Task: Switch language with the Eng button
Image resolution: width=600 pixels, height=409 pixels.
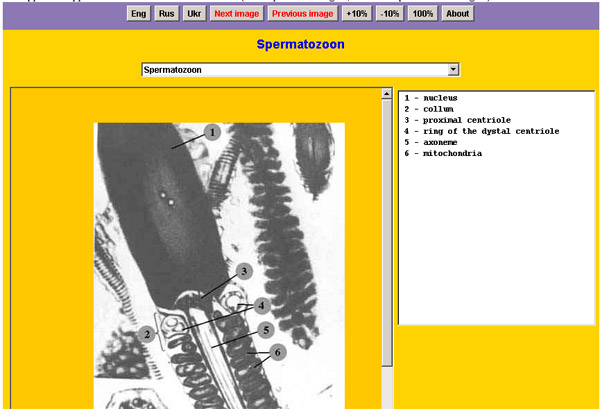Action: click(139, 14)
